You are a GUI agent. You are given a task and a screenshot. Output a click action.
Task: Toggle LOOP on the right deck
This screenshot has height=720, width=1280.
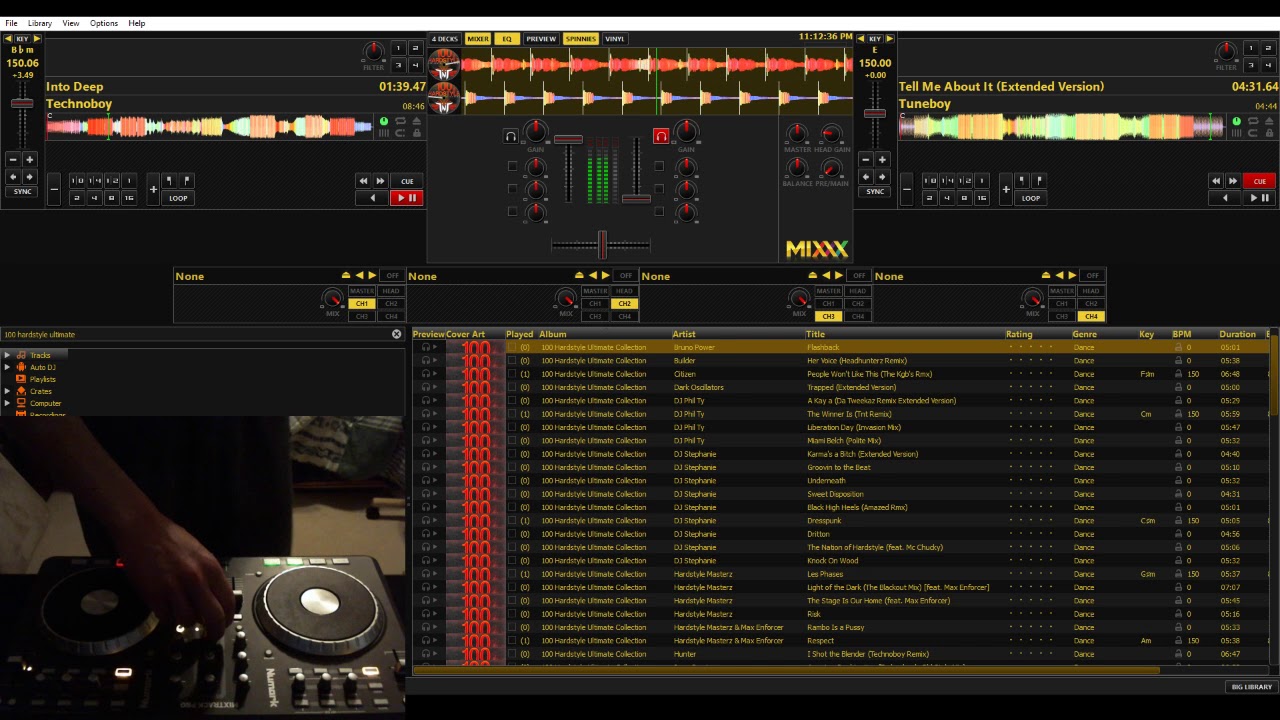tap(1031, 198)
